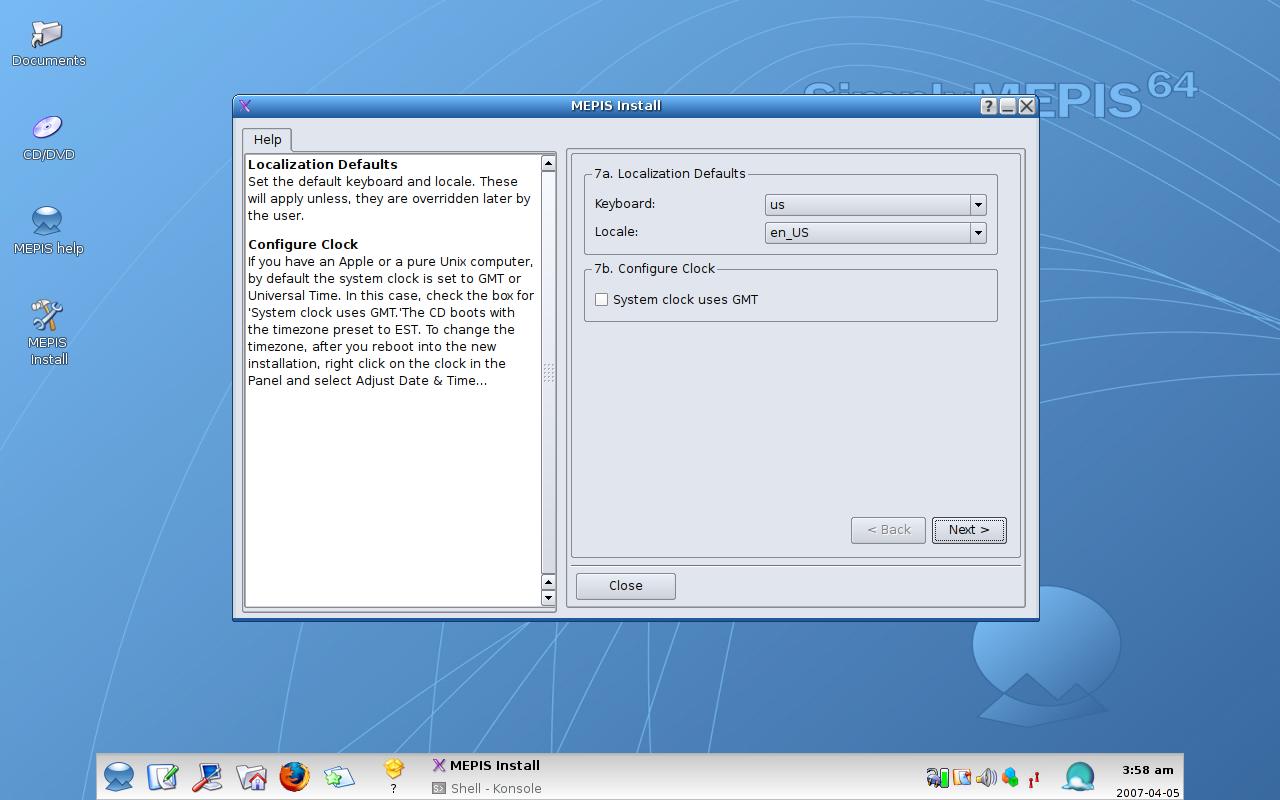Open the MEPIS main menu in the panel
1280x800 pixels.
pos(119,776)
